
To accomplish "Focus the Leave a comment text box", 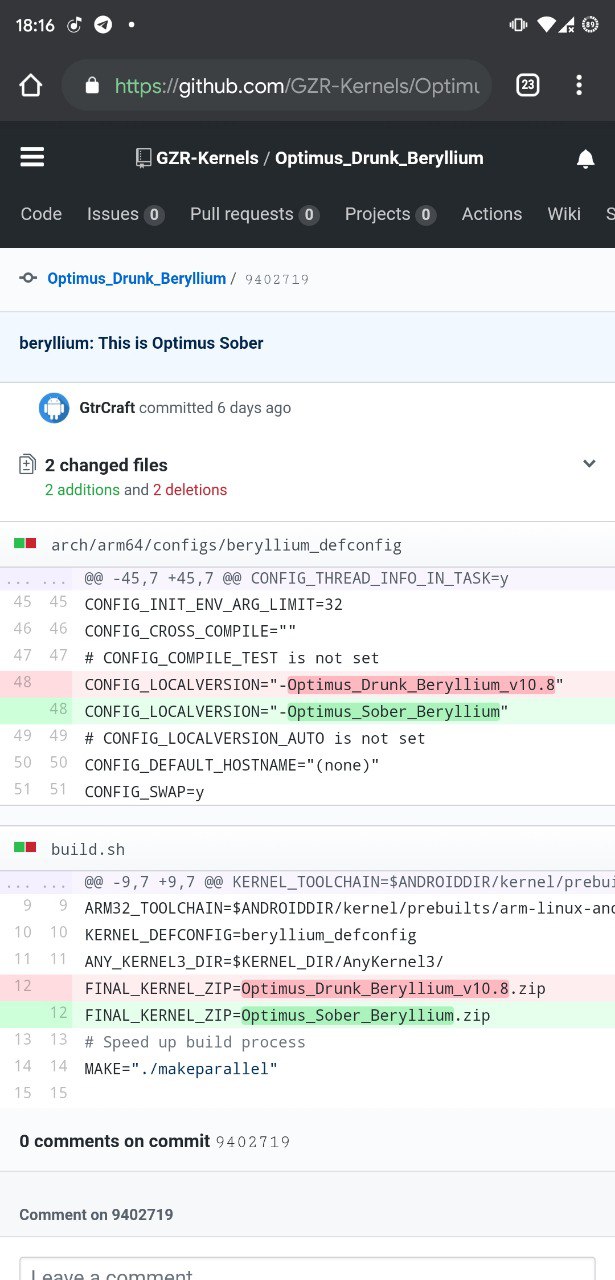I will coord(307,1270).
